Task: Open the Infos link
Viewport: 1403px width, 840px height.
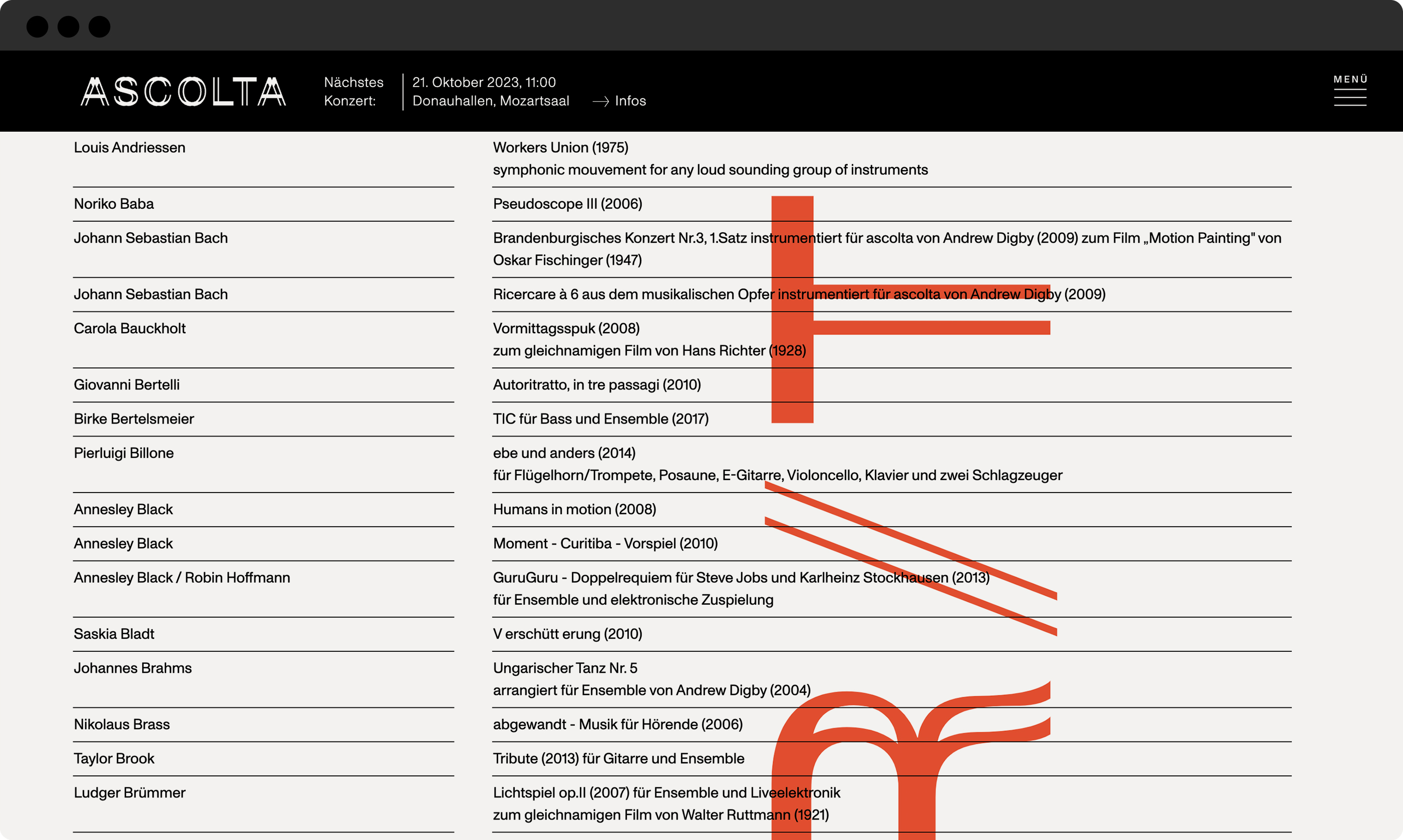Action: (x=629, y=101)
